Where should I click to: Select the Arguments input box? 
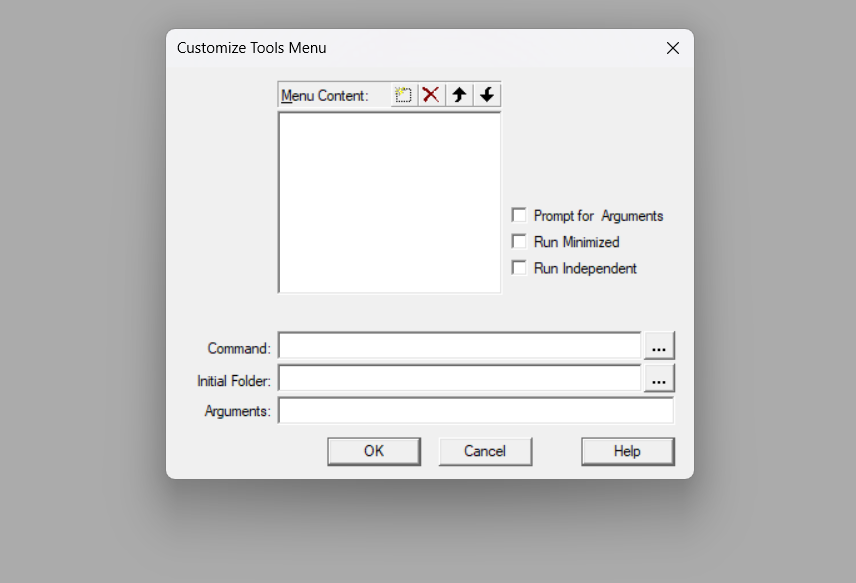475,411
